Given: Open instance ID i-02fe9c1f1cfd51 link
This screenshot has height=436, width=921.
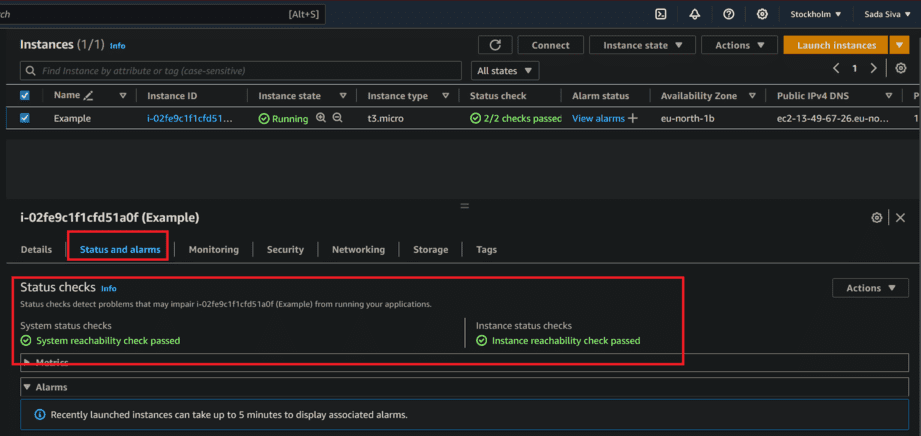Looking at the screenshot, I should point(190,118).
